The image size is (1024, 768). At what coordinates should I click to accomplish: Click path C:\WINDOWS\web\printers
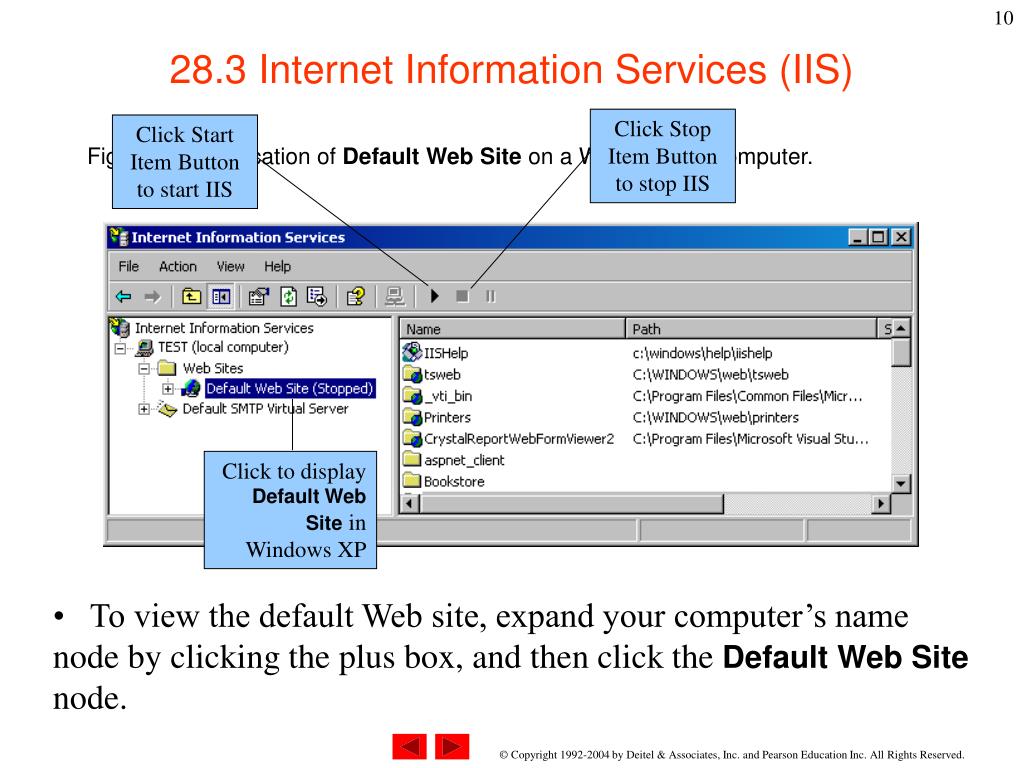[716, 417]
